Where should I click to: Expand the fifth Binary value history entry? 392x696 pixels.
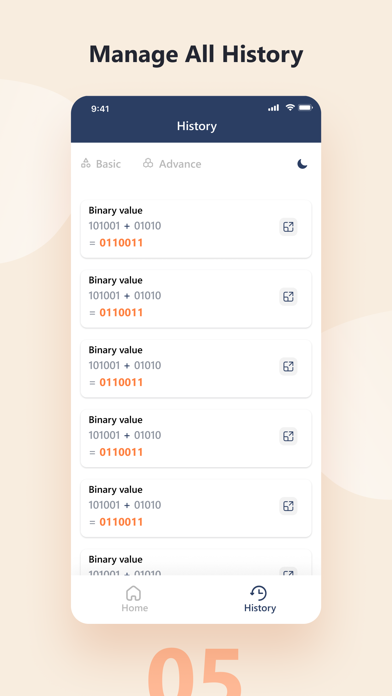[x=288, y=506]
